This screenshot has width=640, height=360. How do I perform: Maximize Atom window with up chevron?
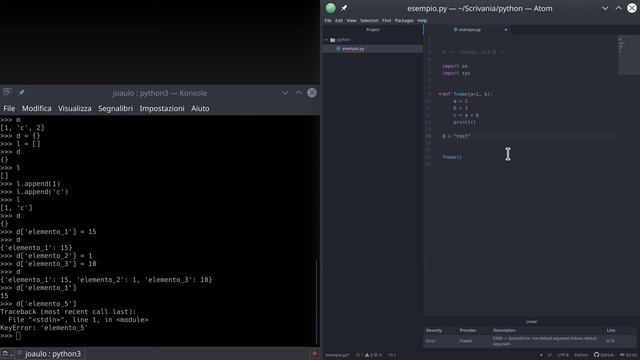[618, 8]
